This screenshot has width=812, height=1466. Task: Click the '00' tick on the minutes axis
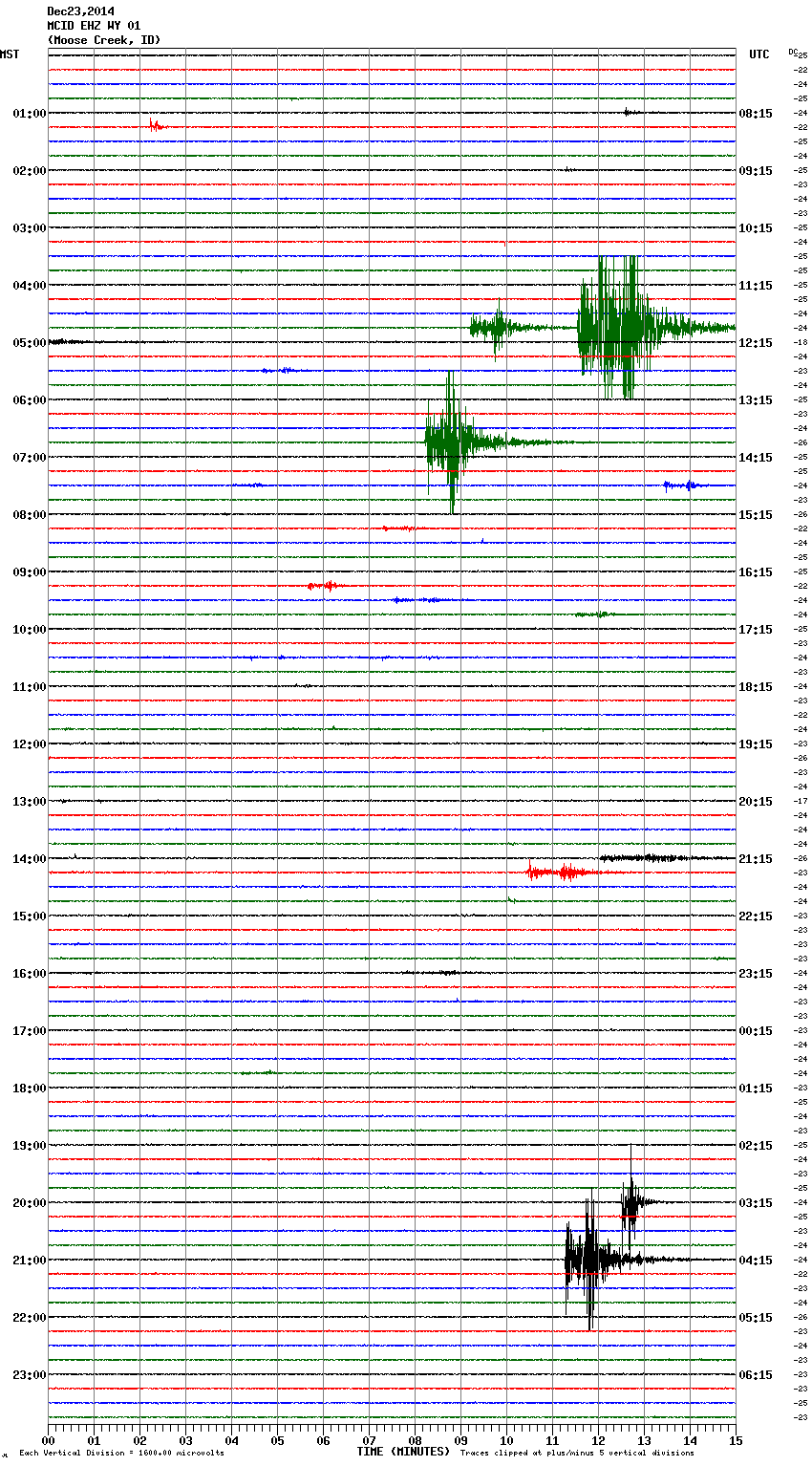pos(48,1440)
